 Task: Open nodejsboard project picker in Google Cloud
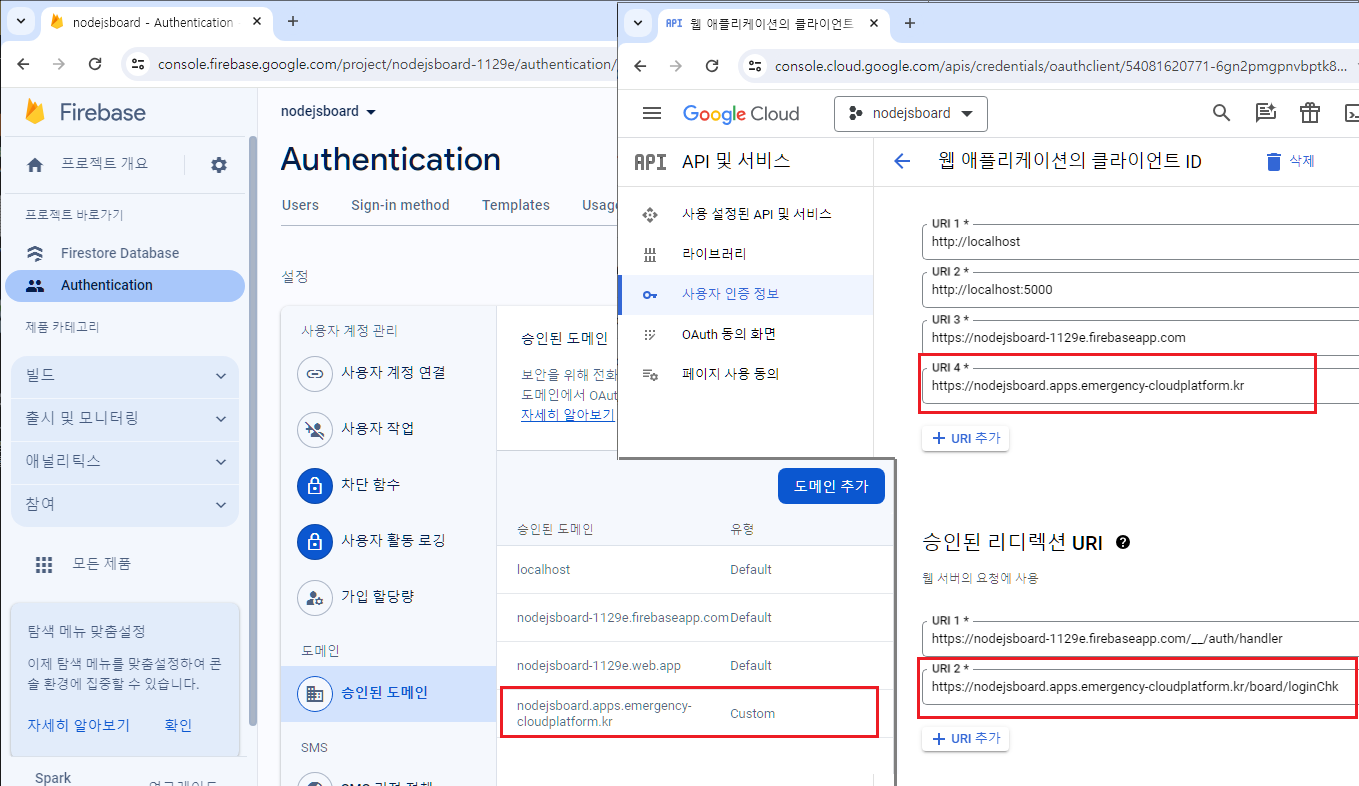point(911,114)
